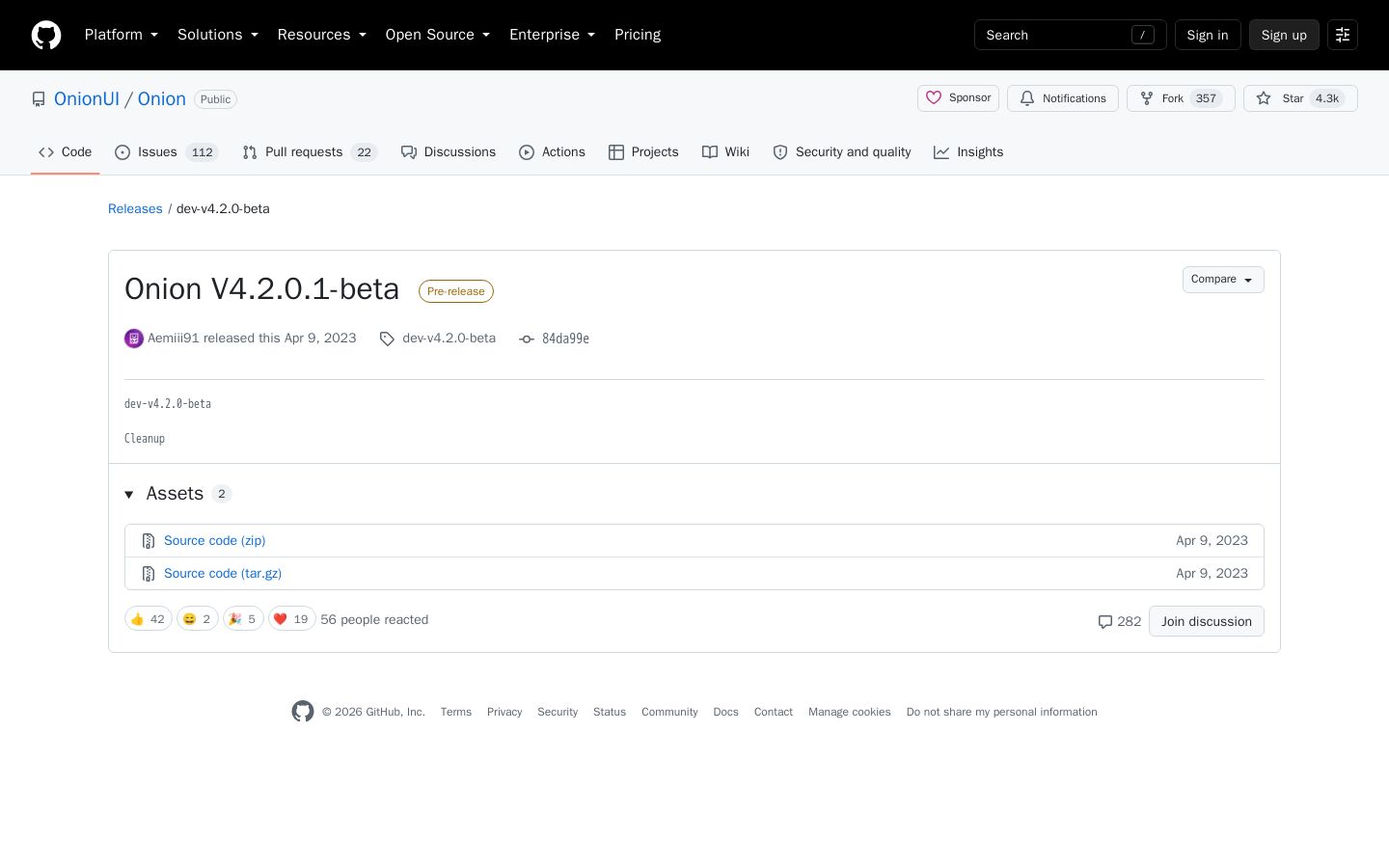Open the dev-v4.2.0-beta tag link
Viewport: 1389px width, 868px height.
coord(449,339)
